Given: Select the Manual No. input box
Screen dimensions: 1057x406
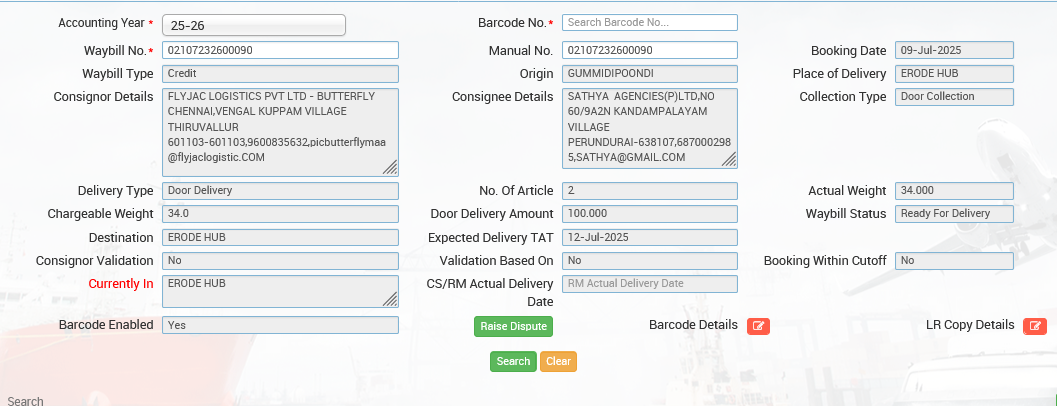Looking at the screenshot, I should [649, 50].
